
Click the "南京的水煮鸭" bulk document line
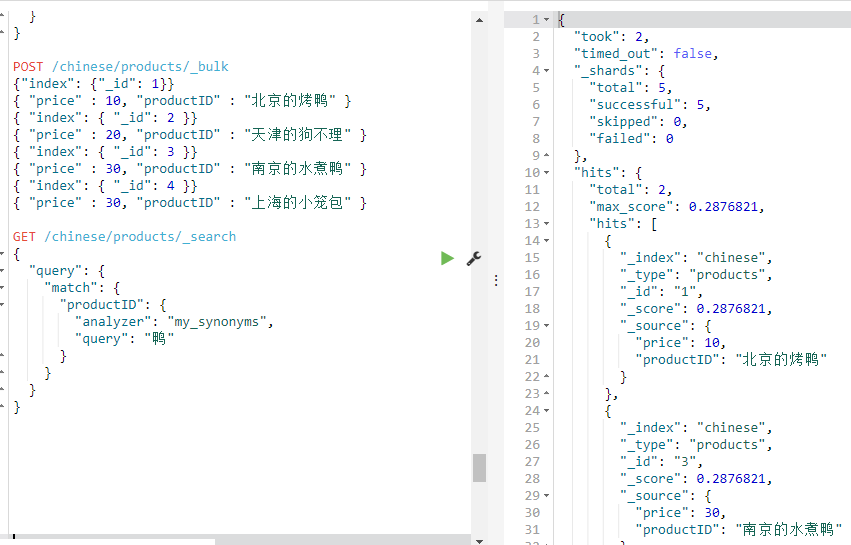pos(190,169)
